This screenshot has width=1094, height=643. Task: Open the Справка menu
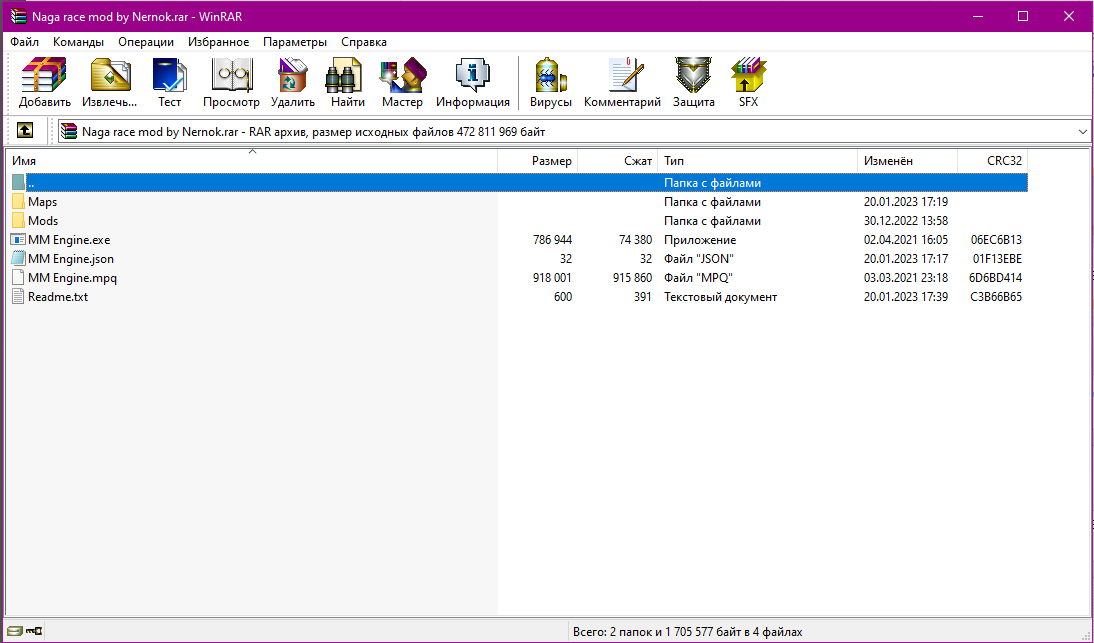tap(364, 42)
